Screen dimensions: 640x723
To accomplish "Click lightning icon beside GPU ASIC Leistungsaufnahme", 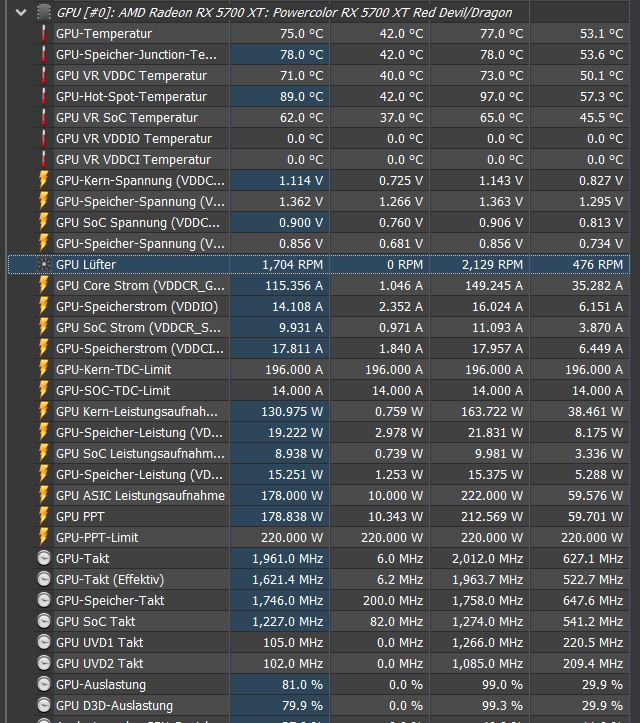I will coord(43,496).
